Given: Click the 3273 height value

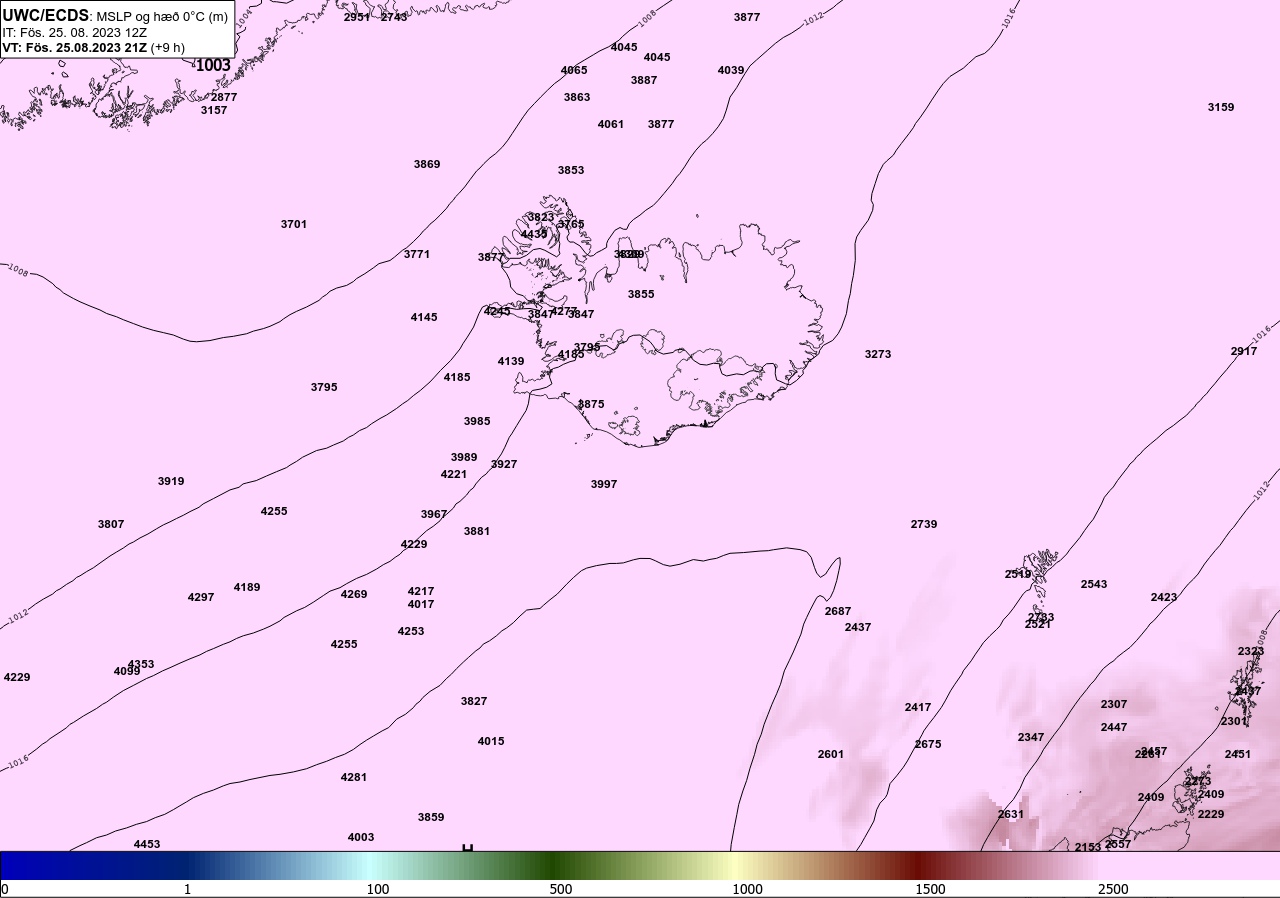Looking at the screenshot, I should point(878,354).
